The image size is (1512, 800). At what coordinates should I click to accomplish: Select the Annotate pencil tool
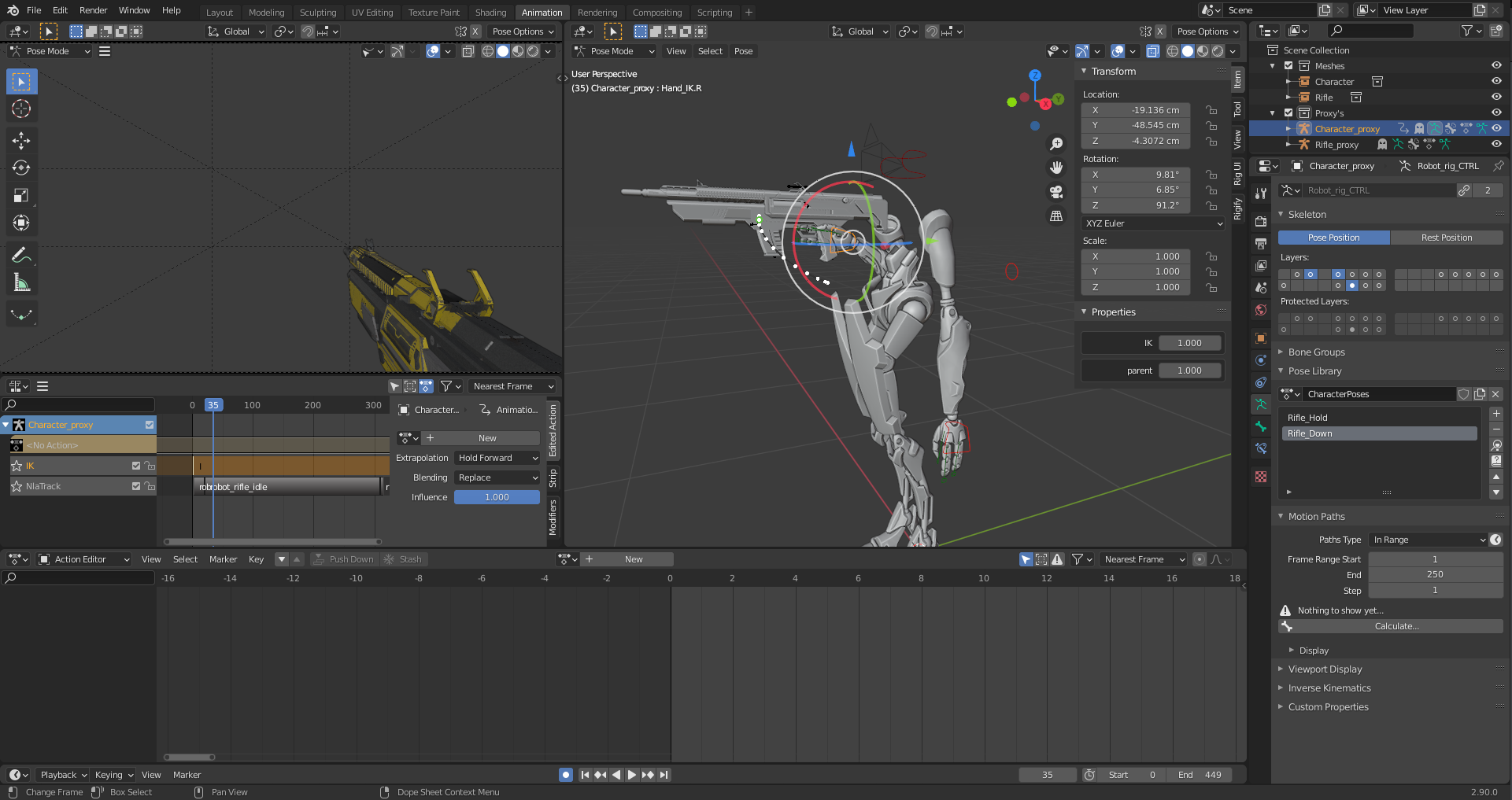click(x=21, y=255)
